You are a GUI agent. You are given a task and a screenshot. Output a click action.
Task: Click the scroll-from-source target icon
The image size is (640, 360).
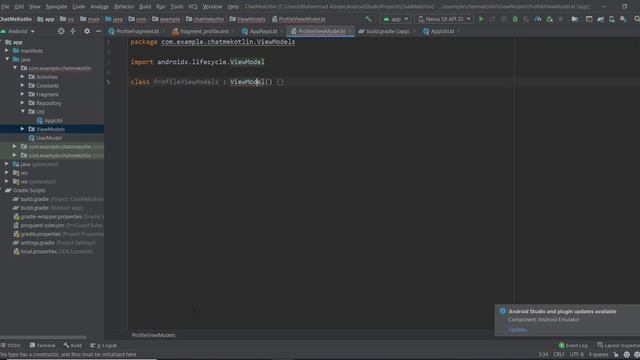pos(61,31)
